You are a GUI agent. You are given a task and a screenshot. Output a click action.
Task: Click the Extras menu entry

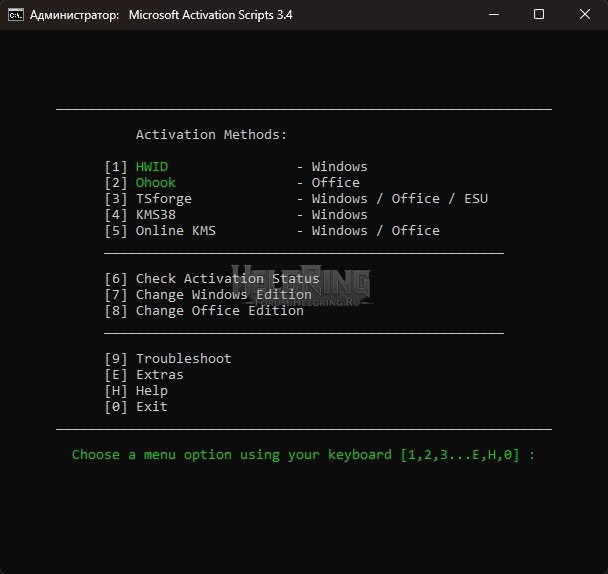point(160,375)
